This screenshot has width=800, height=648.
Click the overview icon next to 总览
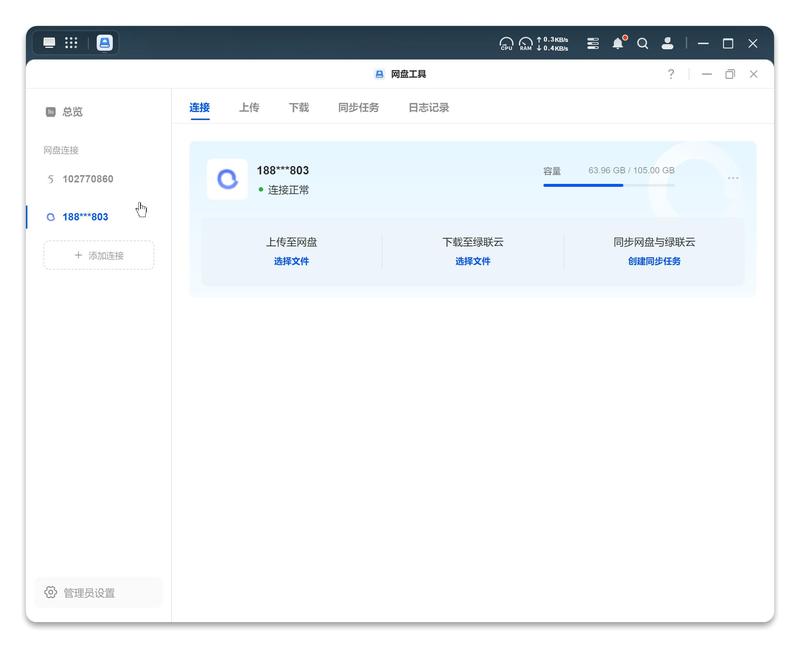pos(51,112)
